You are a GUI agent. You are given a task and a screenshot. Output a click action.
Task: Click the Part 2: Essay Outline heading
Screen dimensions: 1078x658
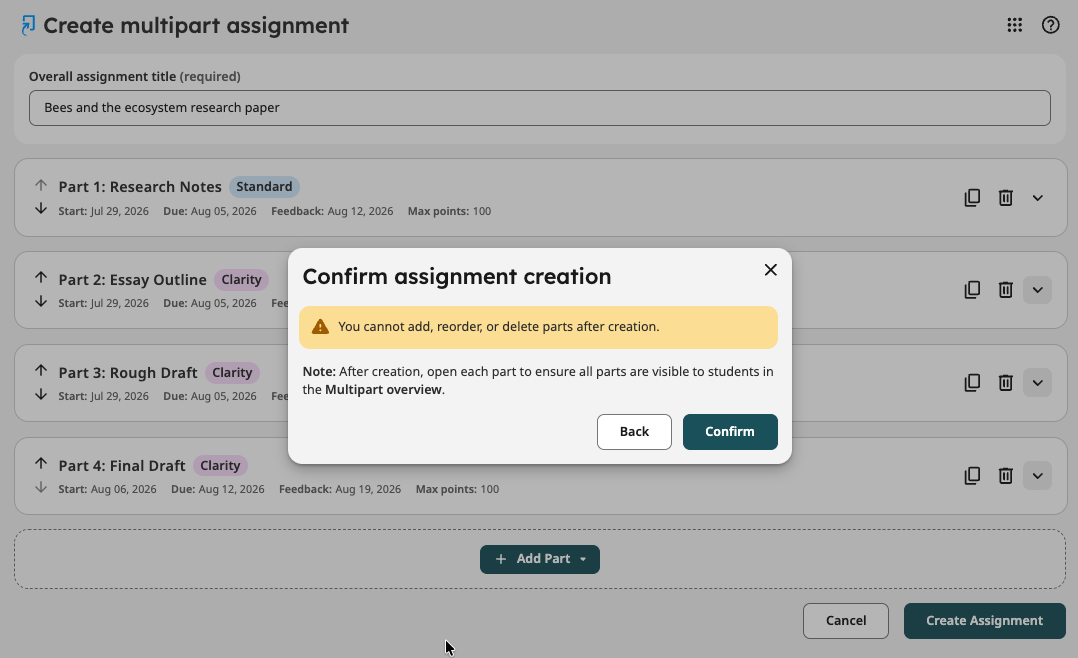(132, 280)
